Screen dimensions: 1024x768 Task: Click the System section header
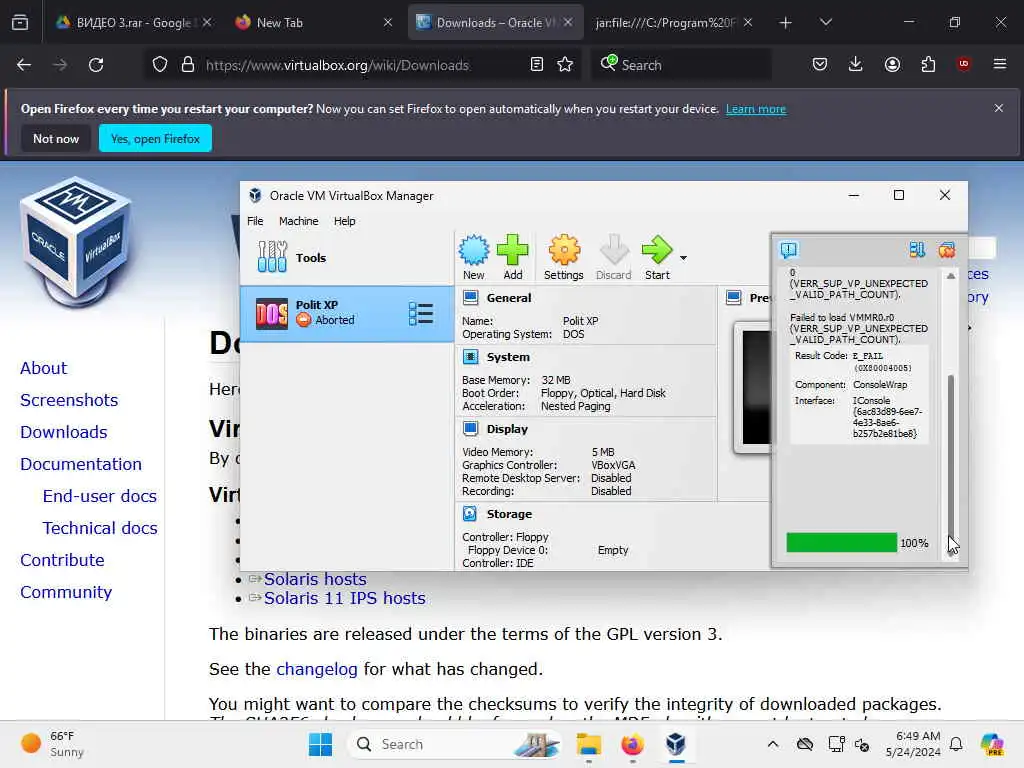(507, 357)
